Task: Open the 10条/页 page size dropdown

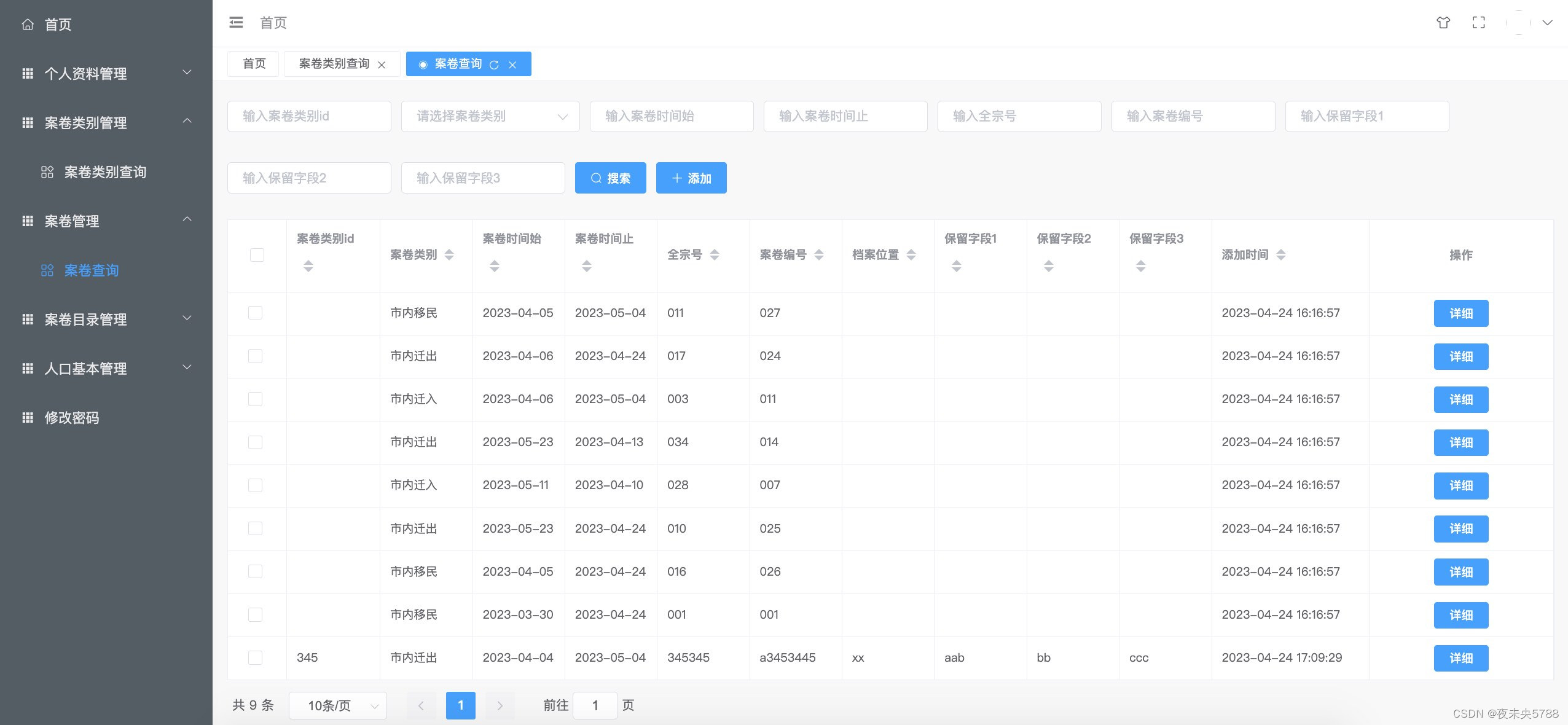Action: click(x=338, y=705)
